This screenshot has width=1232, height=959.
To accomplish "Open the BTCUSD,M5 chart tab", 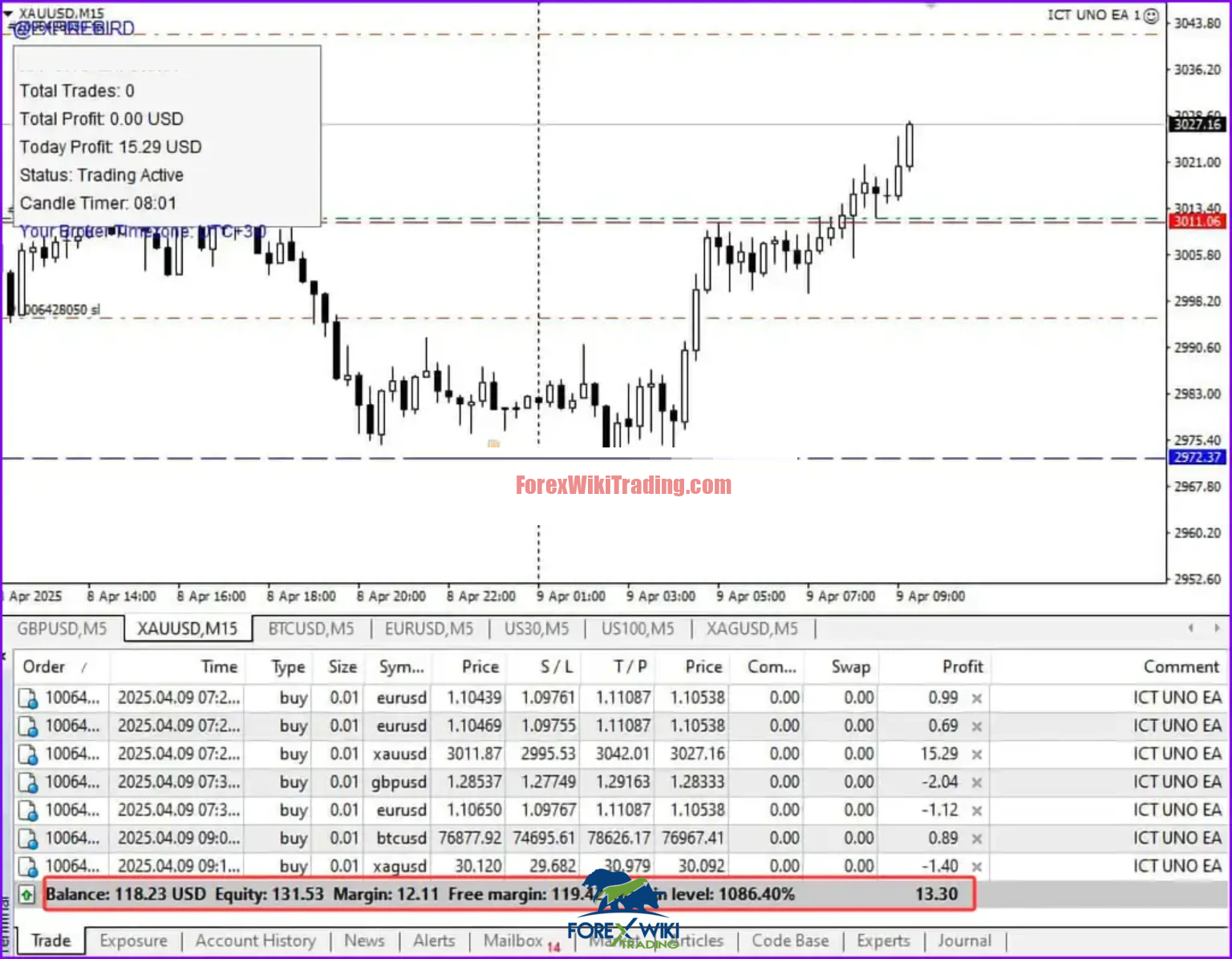I will click(311, 629).
